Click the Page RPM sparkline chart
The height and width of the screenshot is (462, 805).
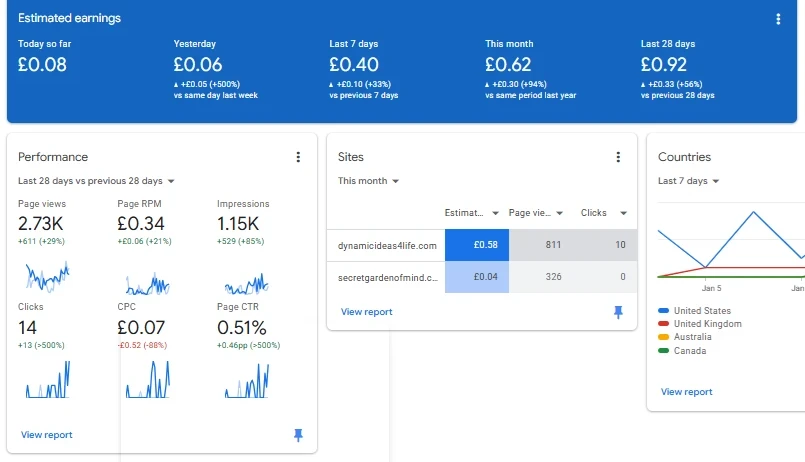tap(147, 283)
